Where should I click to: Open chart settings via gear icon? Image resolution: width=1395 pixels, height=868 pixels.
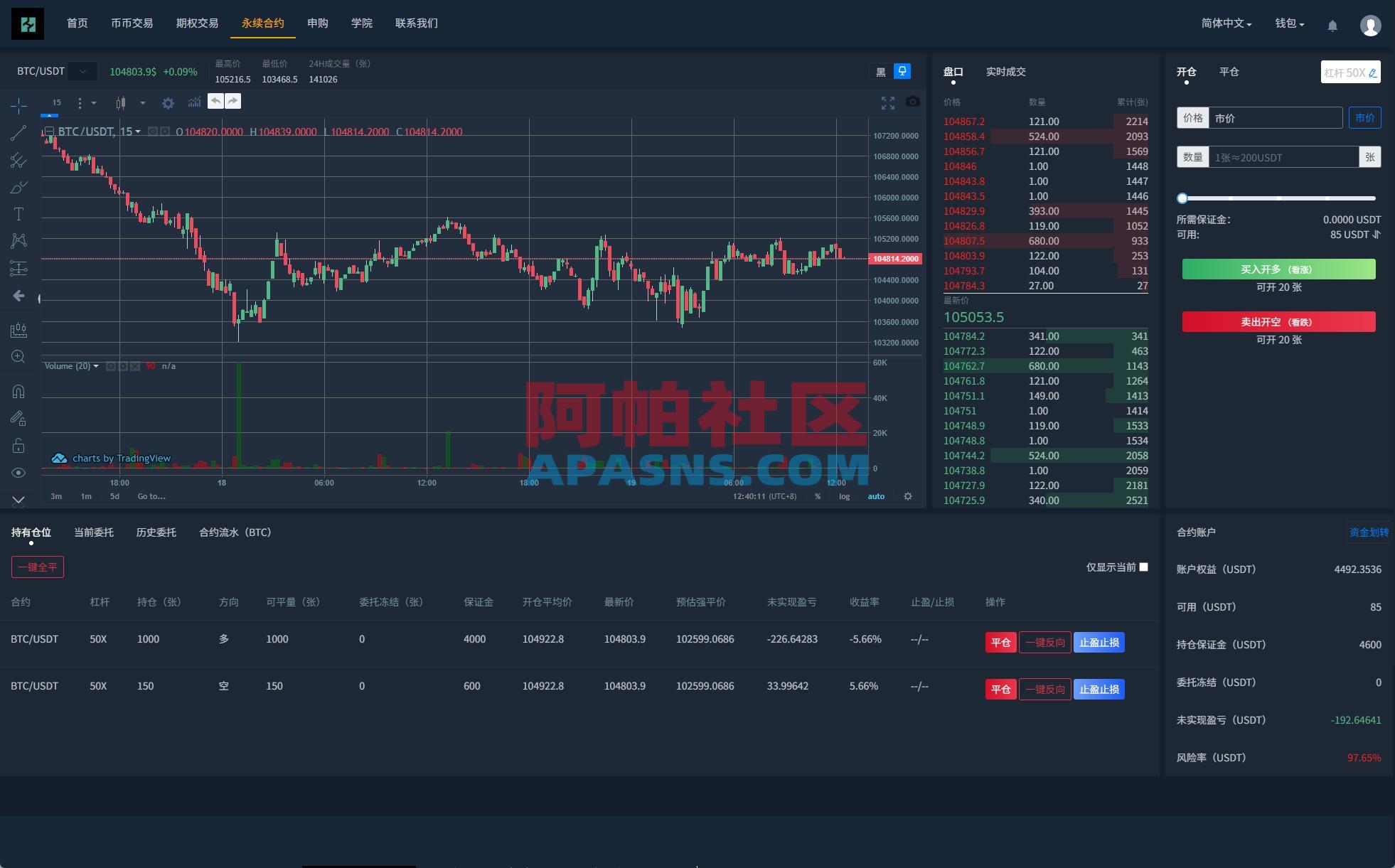(x=169, y=102)
